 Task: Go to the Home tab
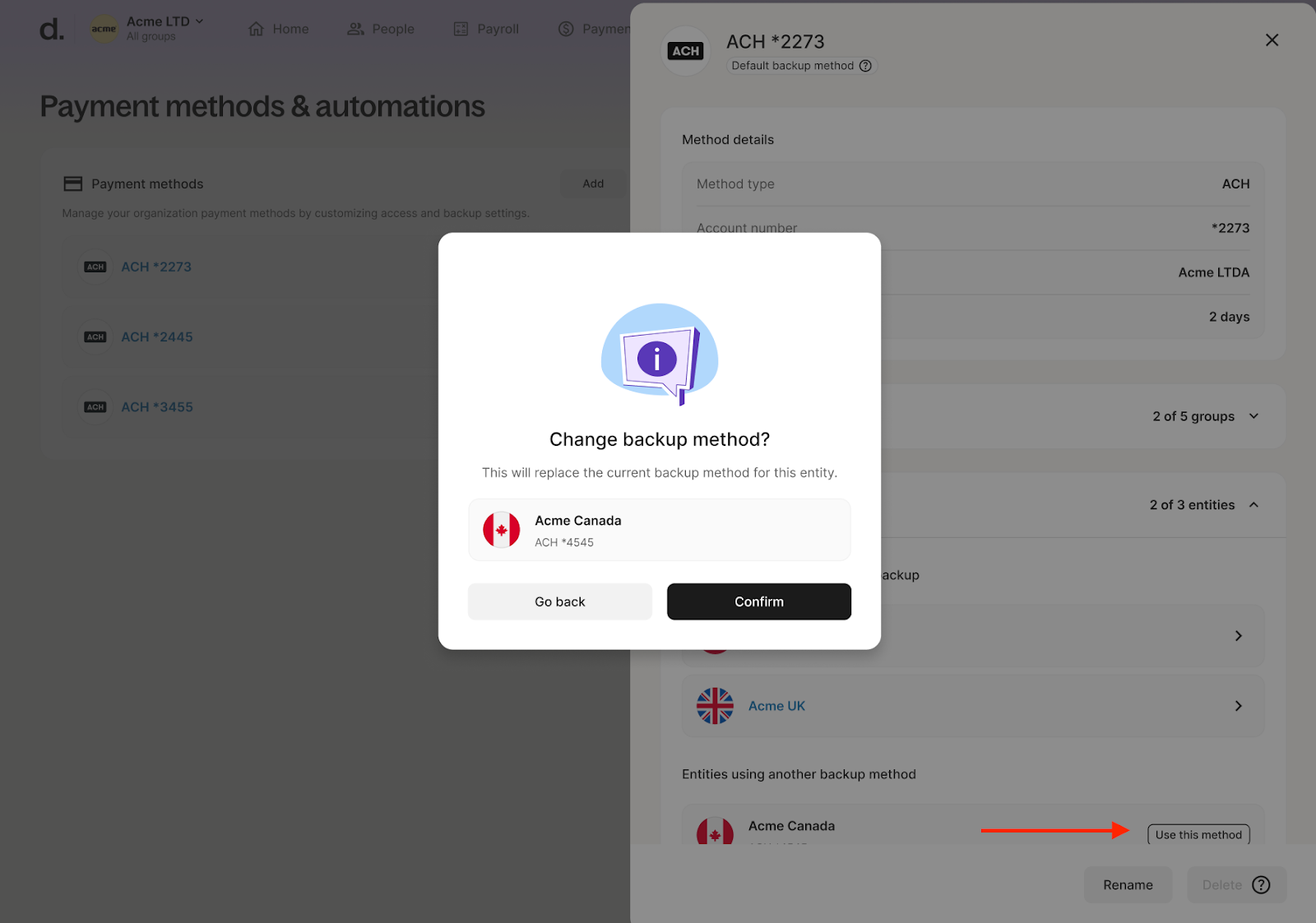[279, 30]
